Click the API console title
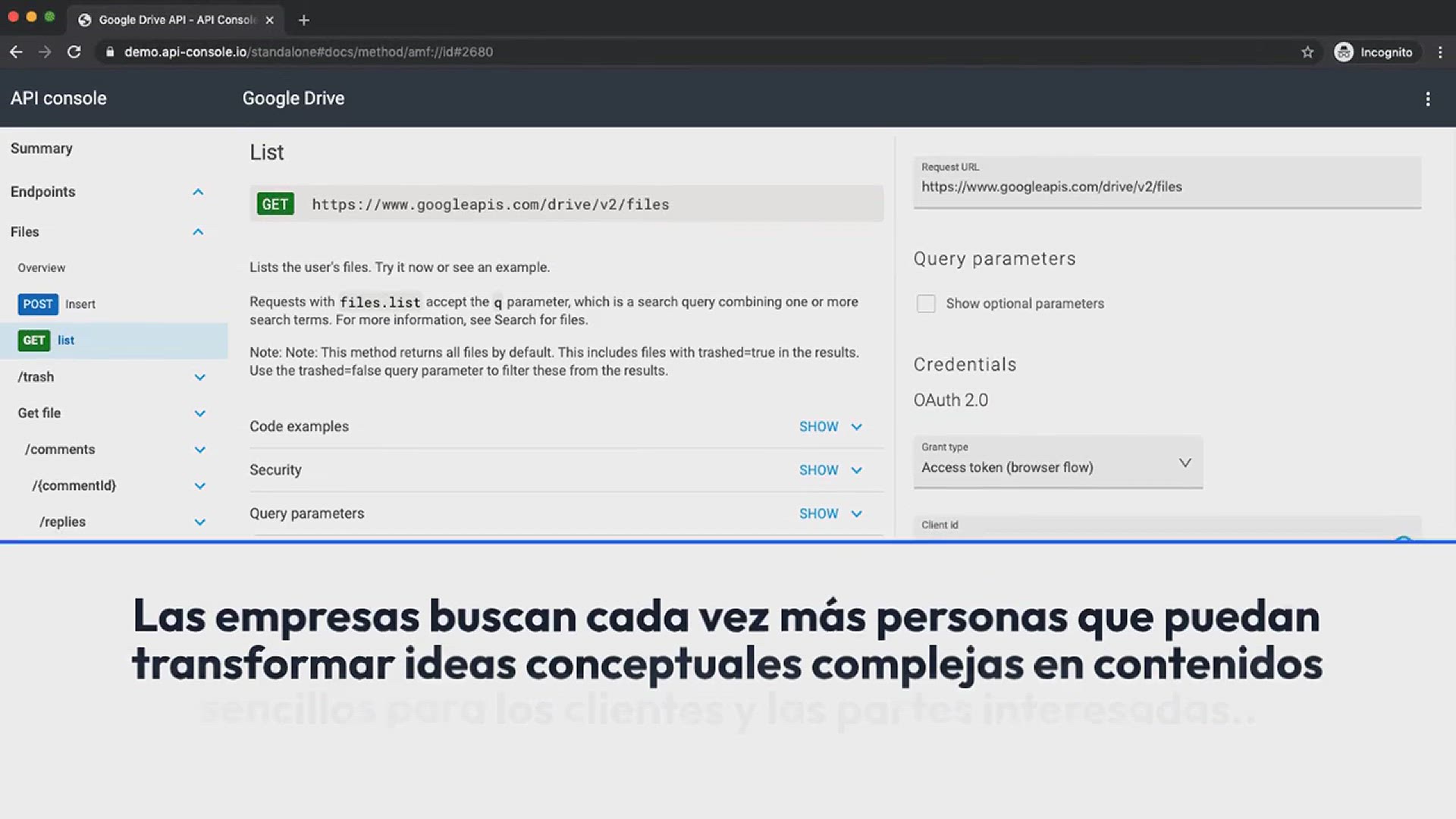Viewport: 1456px width, 819px height. 58,99
